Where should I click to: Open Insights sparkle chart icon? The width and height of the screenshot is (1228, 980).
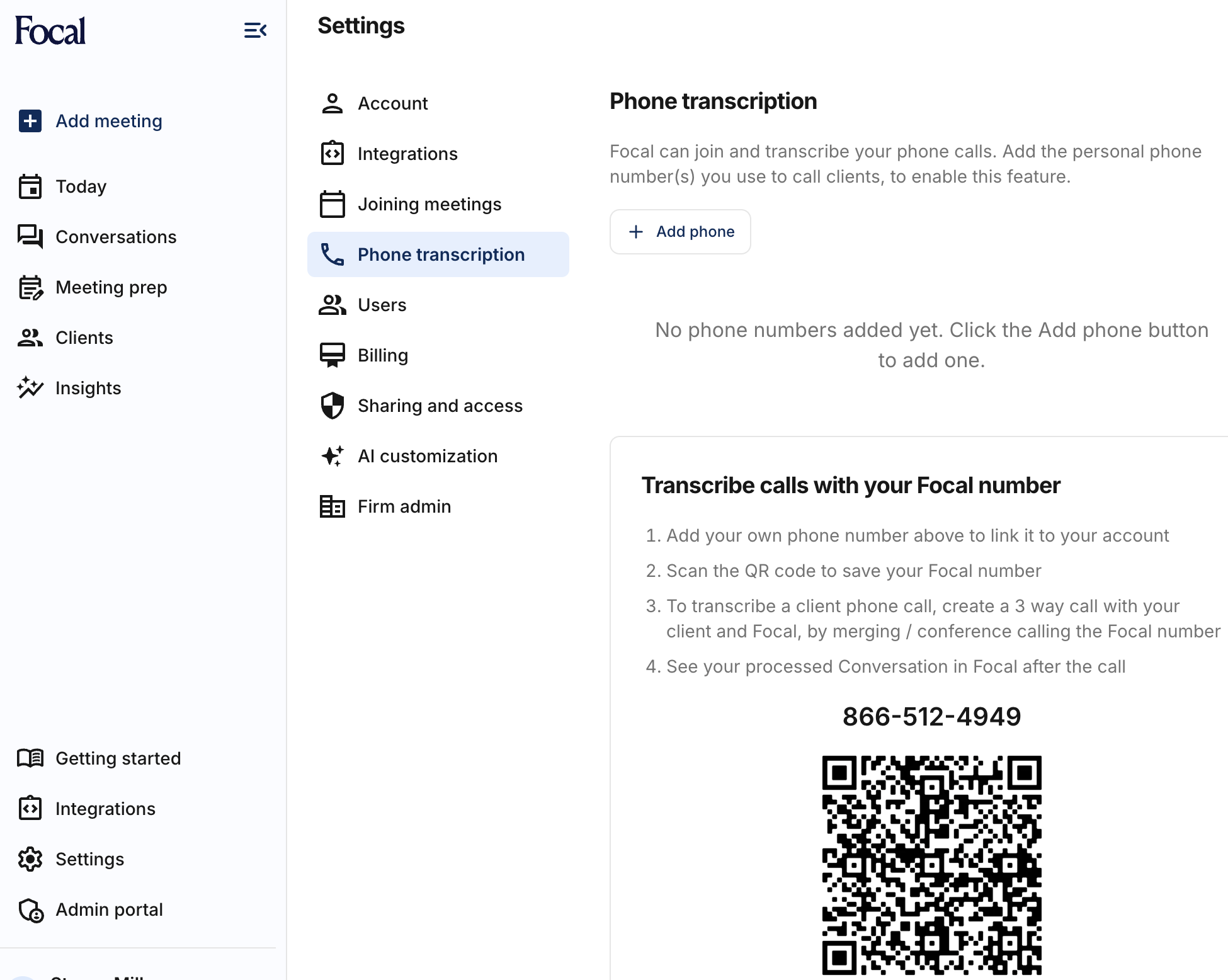30,388
